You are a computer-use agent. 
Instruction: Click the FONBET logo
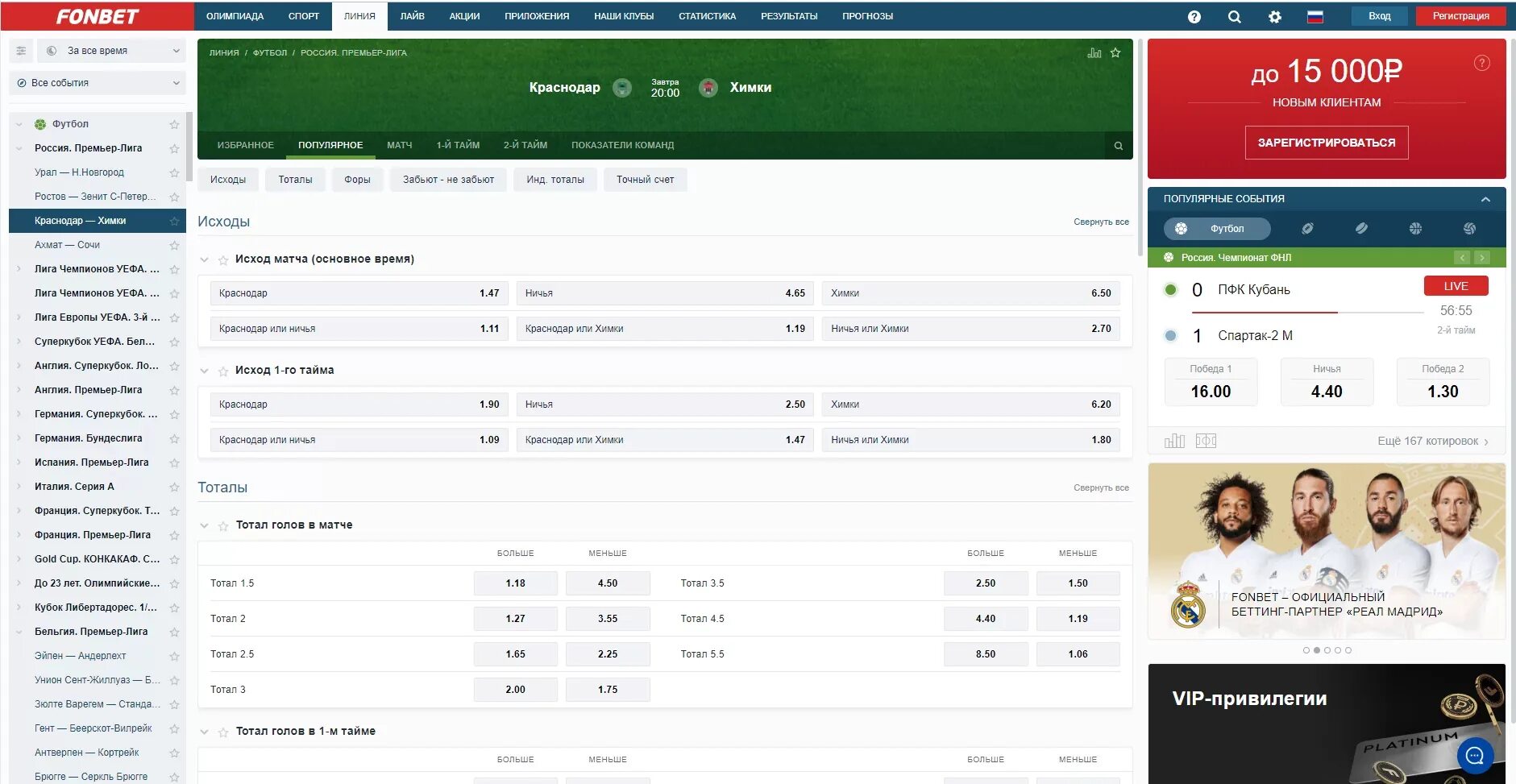click(x=97, y=16)
